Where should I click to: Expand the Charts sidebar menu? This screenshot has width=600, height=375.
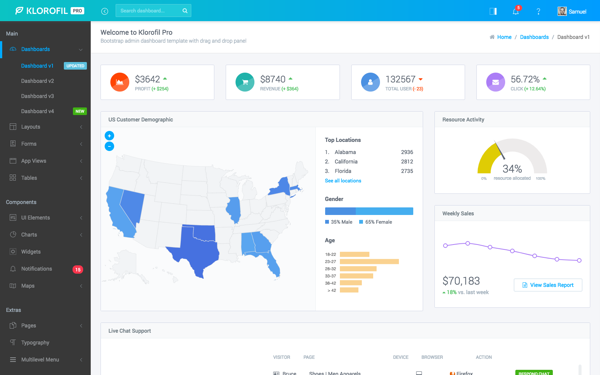pyautogui.click(x=46, y=235)
